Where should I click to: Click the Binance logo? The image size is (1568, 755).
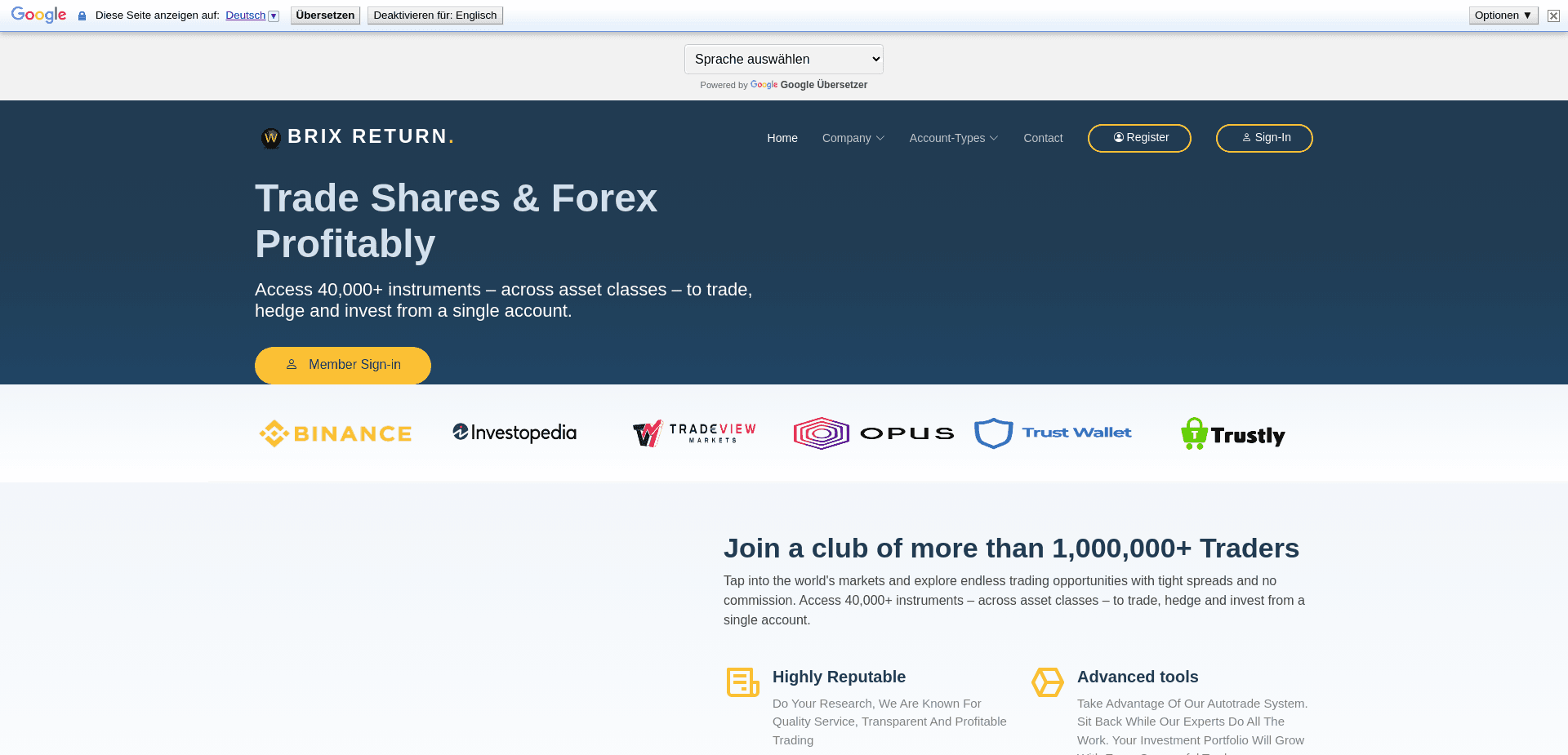point(335,433)
